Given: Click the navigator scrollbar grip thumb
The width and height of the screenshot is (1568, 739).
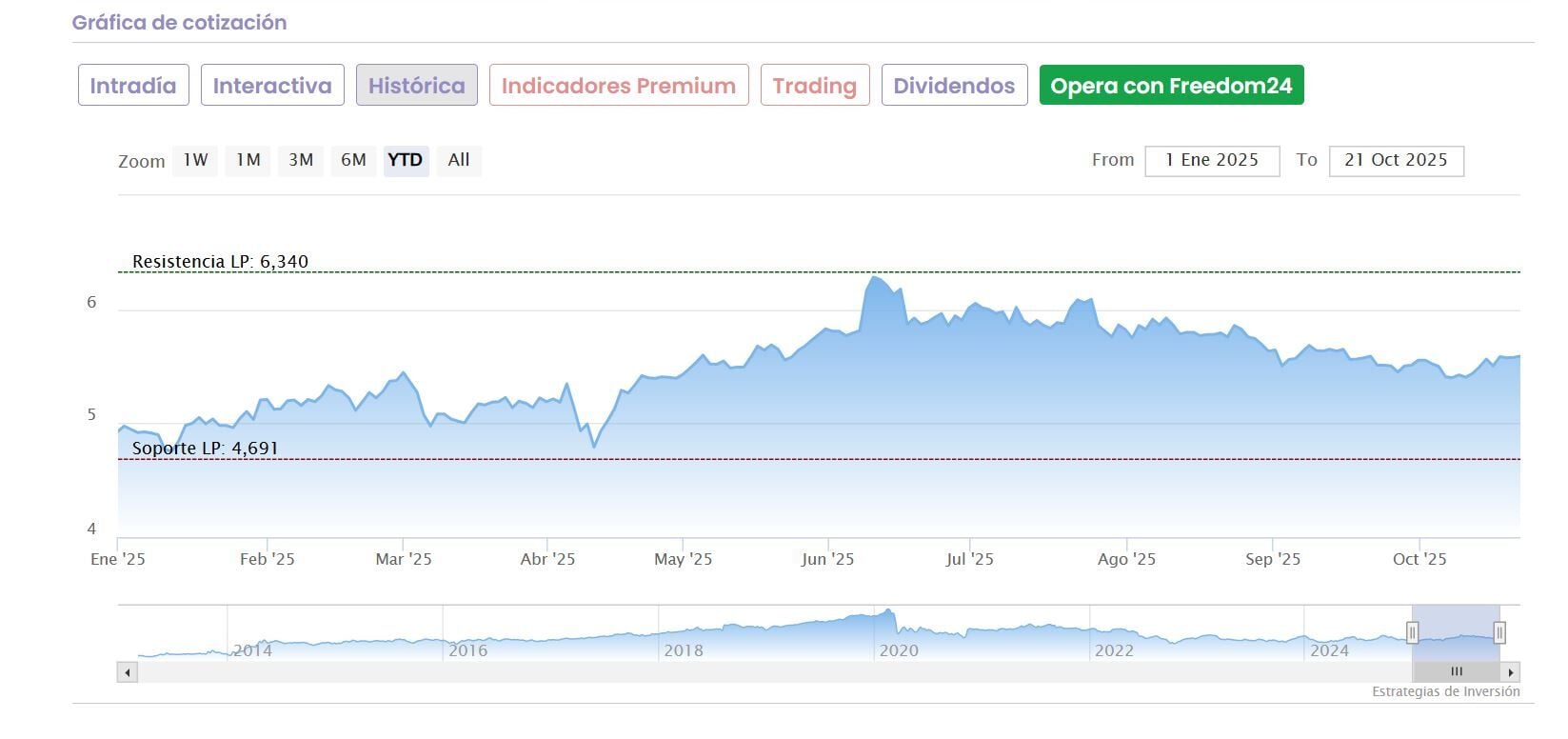Looking at the screenshot, I should [x=1456, y=672].
